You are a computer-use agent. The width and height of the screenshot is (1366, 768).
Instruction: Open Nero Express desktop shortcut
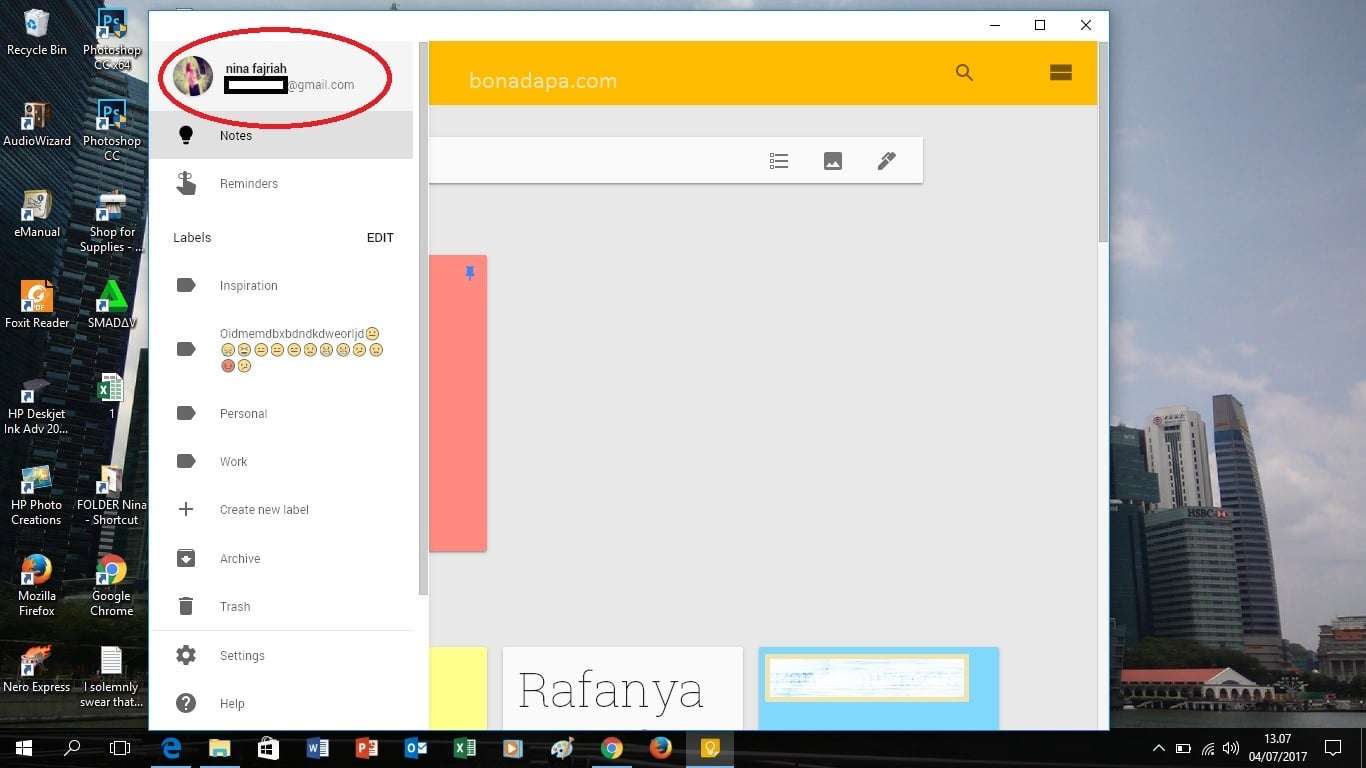tap(37, 668)
